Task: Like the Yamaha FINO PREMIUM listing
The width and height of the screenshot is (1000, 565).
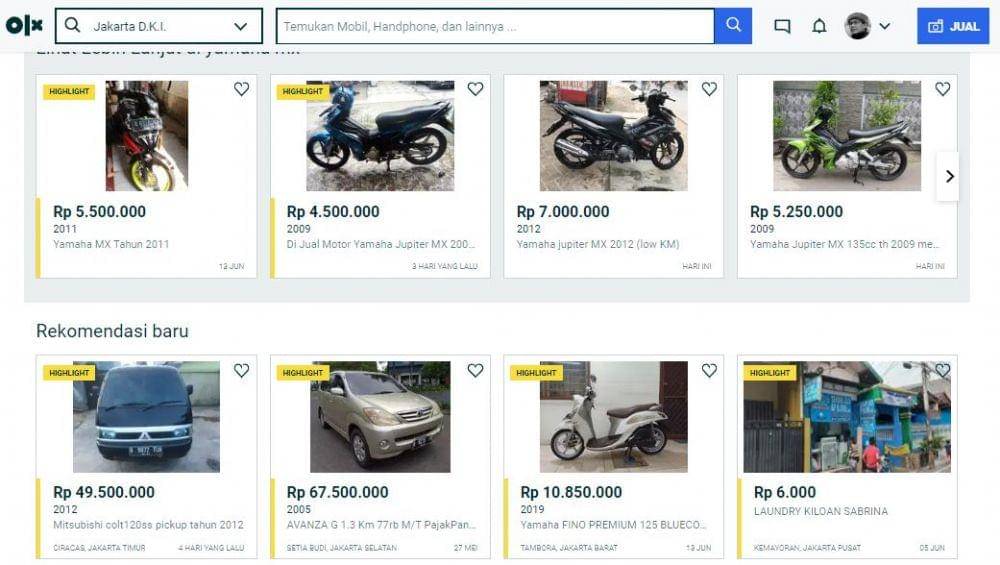Action: point(709,371)
